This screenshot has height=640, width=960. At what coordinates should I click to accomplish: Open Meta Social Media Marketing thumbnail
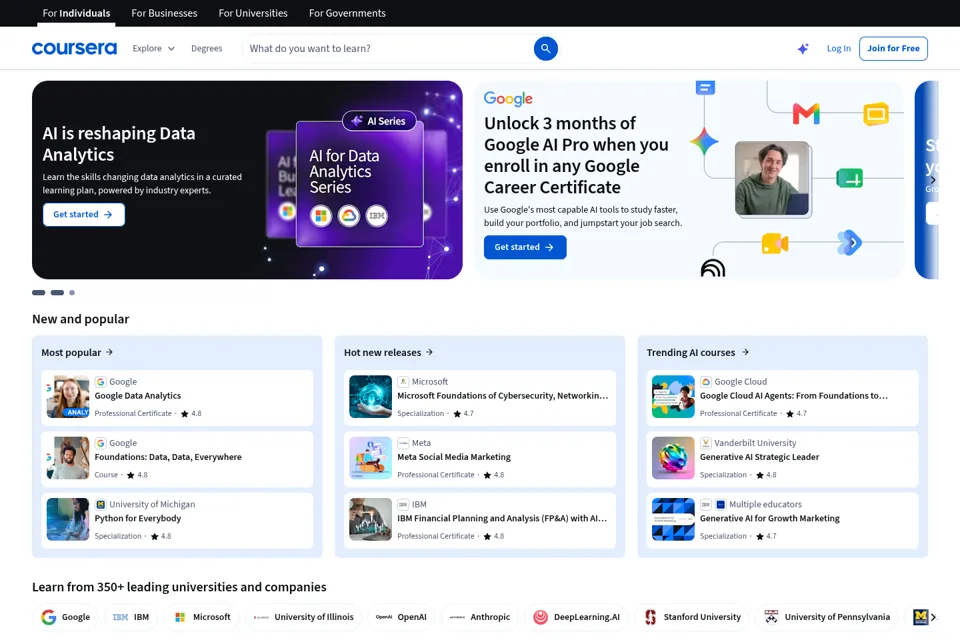(370, 458)
